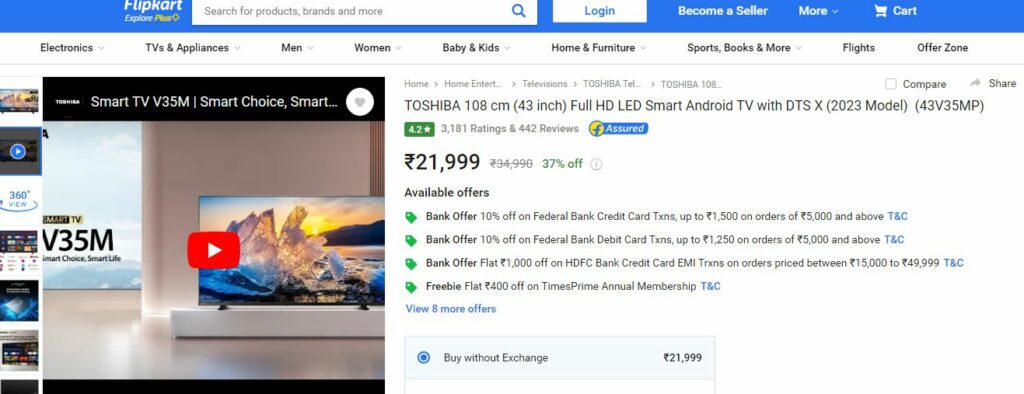Click the search products input field

pyautogui.click(x=351, y=11)
